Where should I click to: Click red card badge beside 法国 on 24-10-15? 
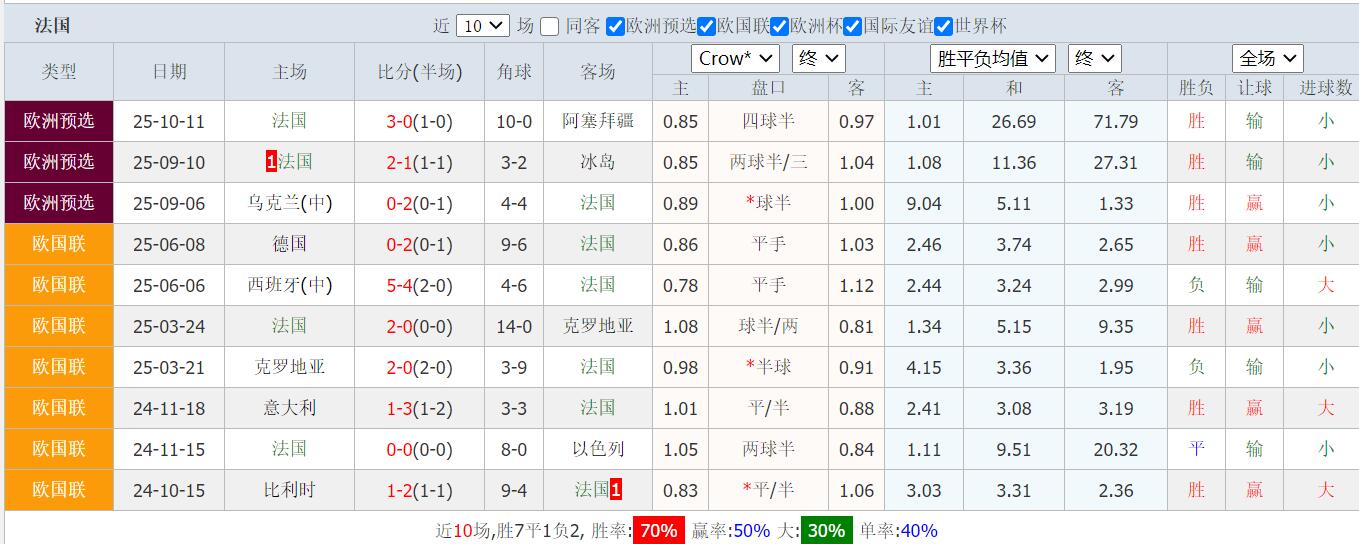click(x=616, y=490)
